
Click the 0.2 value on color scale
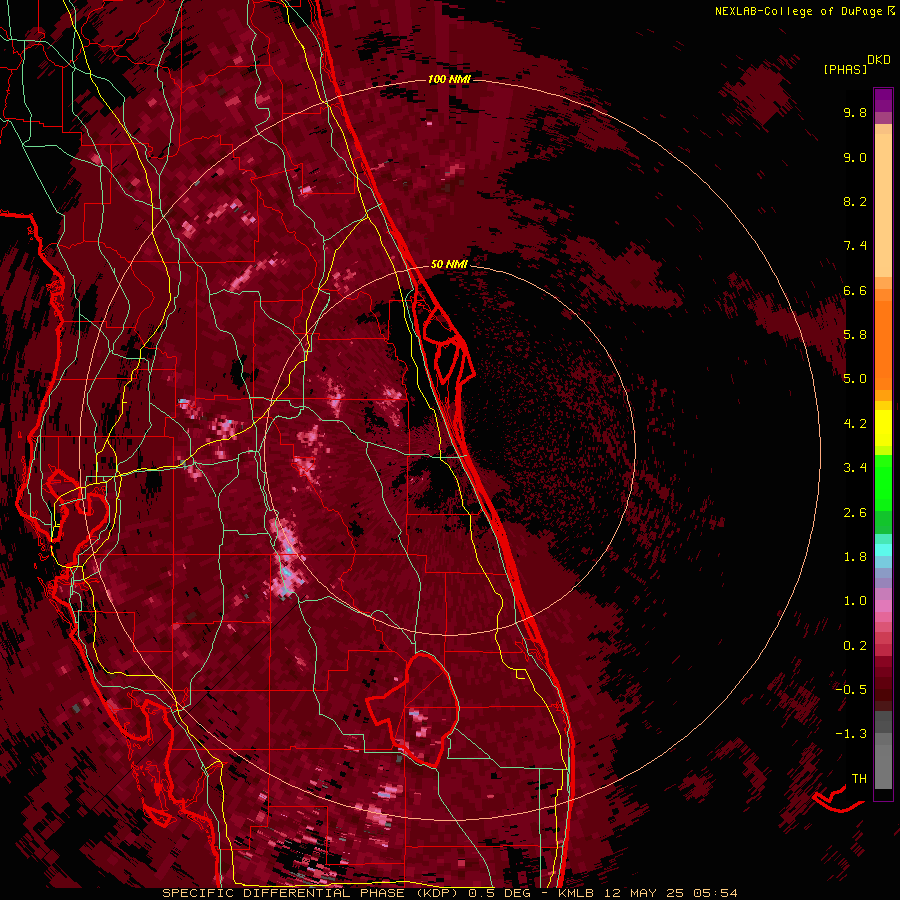point(855,646)
